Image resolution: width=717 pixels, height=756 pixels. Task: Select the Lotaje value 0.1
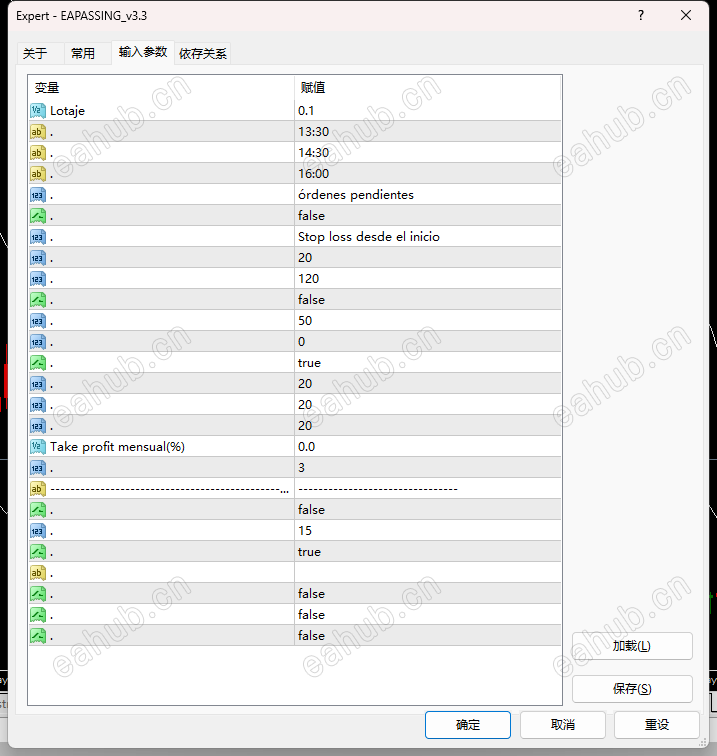pyautogui.click(x=428, y=110)
